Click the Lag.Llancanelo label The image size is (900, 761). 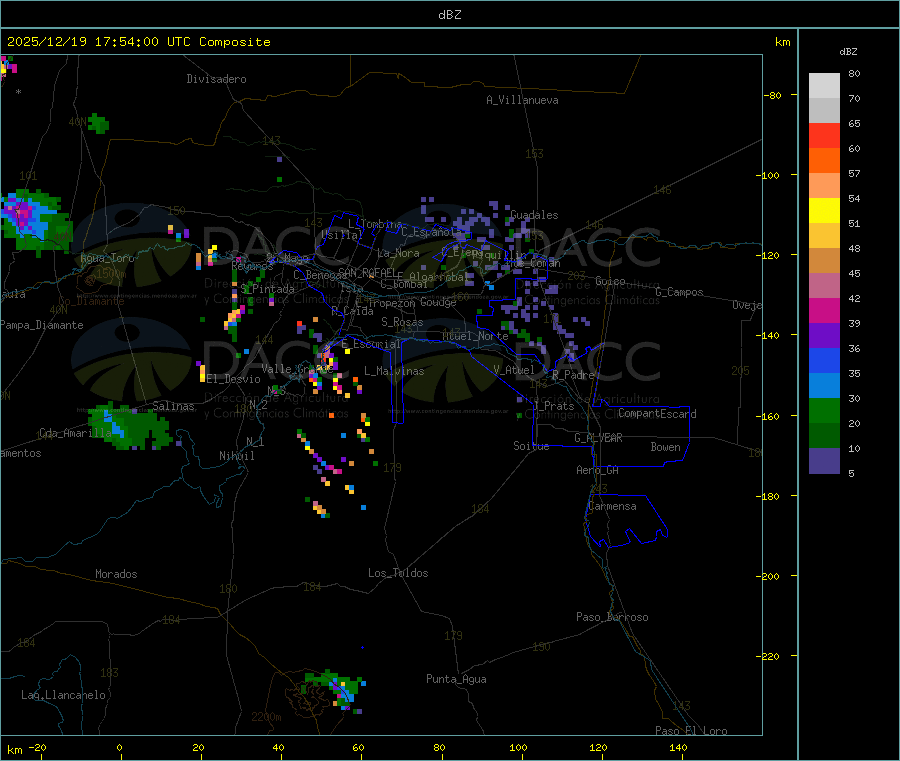point(63,695)
